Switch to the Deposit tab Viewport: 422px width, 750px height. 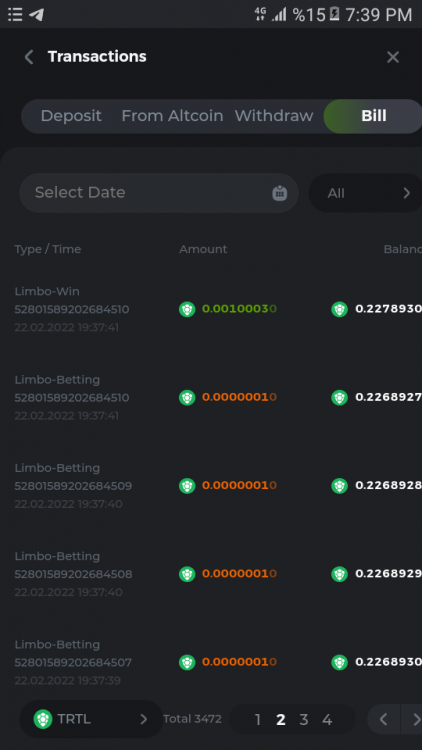[x=71, y=116]
